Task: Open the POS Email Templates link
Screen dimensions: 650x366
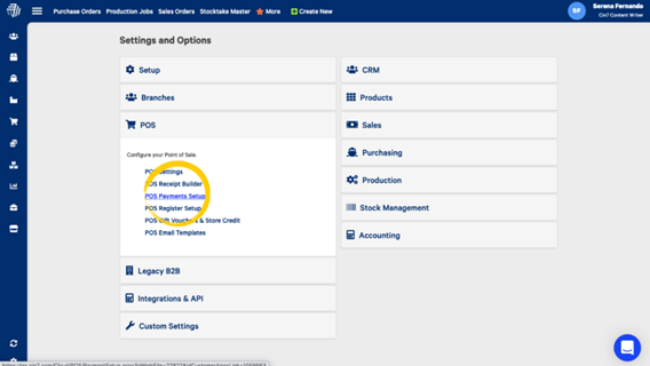Action: (175, 233)
